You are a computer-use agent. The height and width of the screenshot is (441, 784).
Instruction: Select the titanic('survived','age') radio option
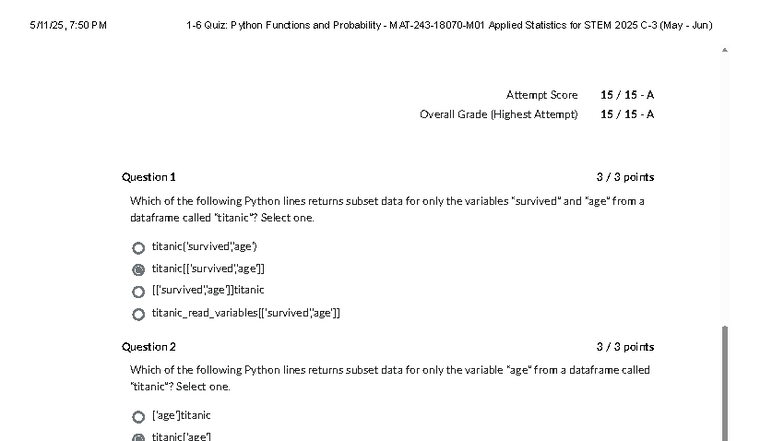coord(138,247)
